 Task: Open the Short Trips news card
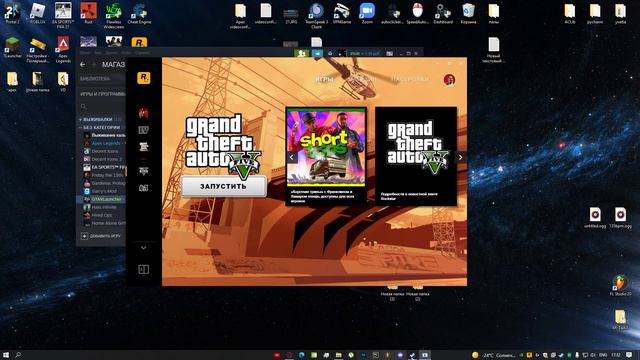coord(326,156)
